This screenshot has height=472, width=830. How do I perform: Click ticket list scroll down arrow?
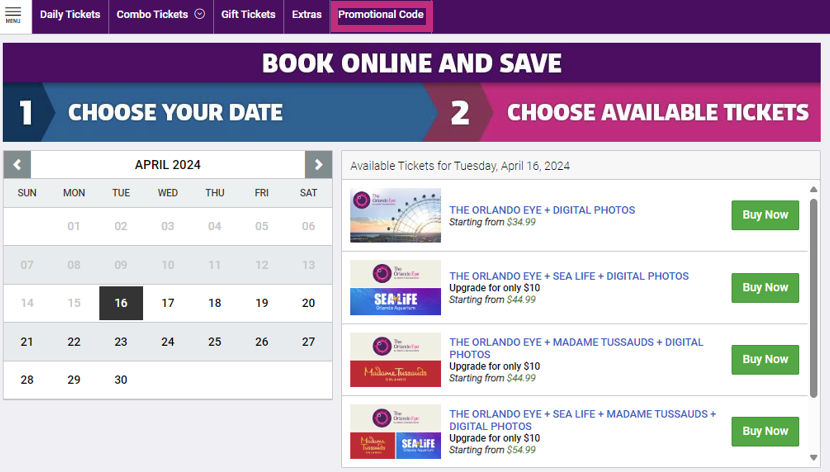pos(814,458)
